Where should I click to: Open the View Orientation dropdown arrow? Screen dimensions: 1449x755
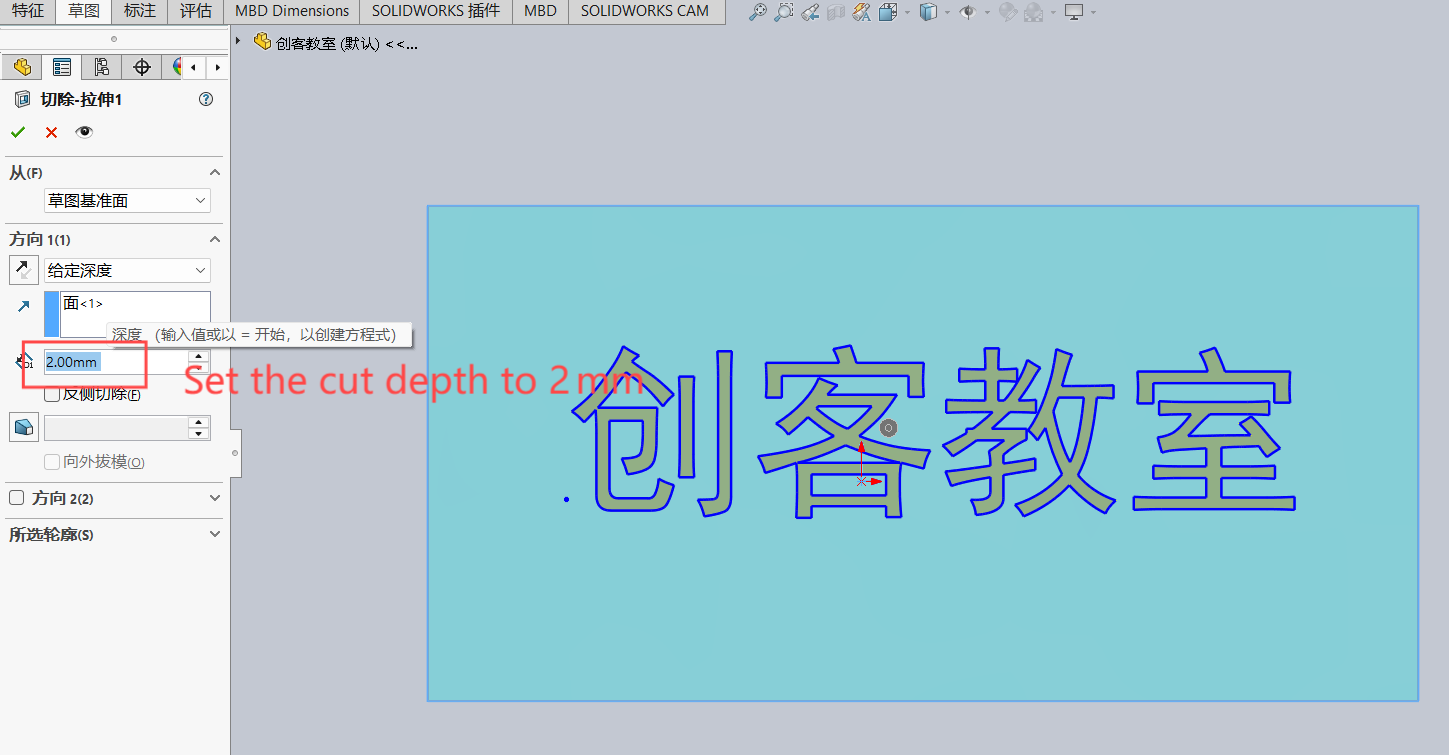tap(907, 12)
